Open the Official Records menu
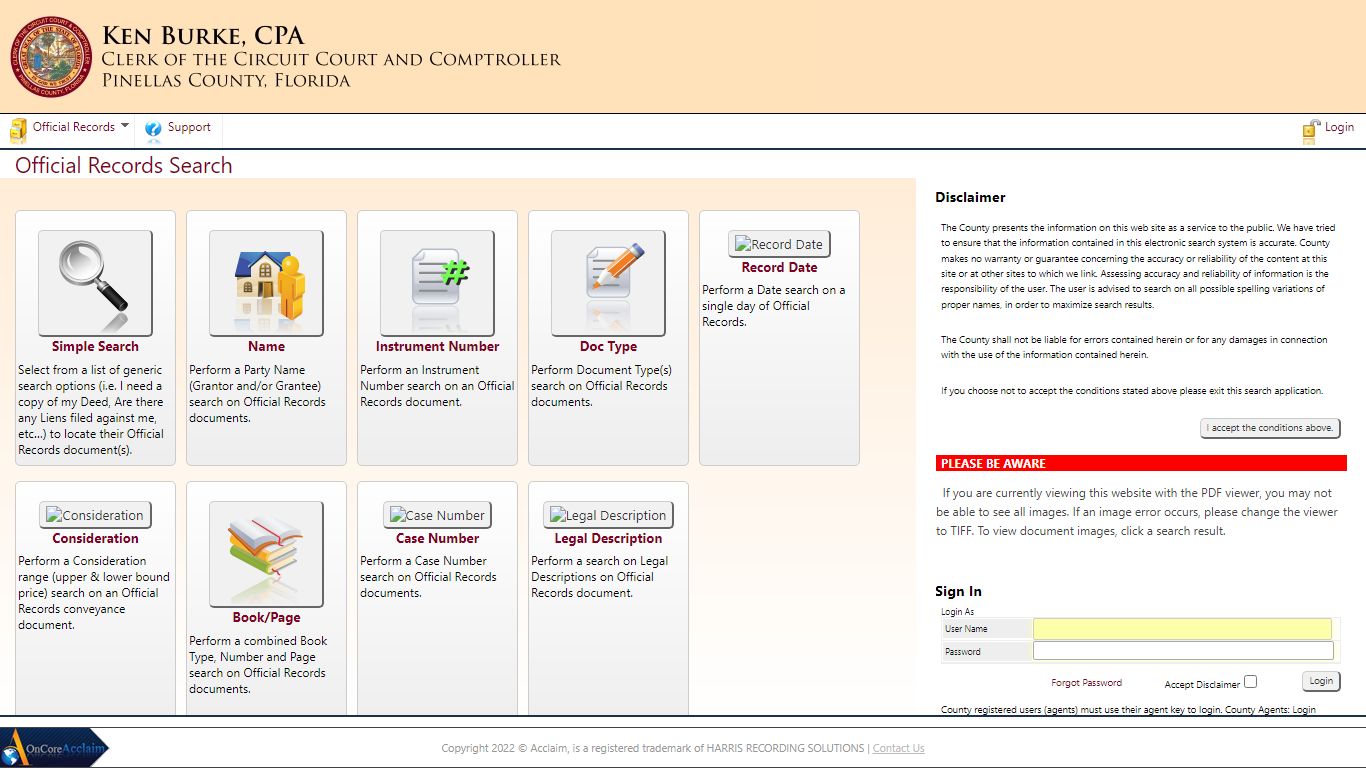1366x768 pixels. [74, 127]
